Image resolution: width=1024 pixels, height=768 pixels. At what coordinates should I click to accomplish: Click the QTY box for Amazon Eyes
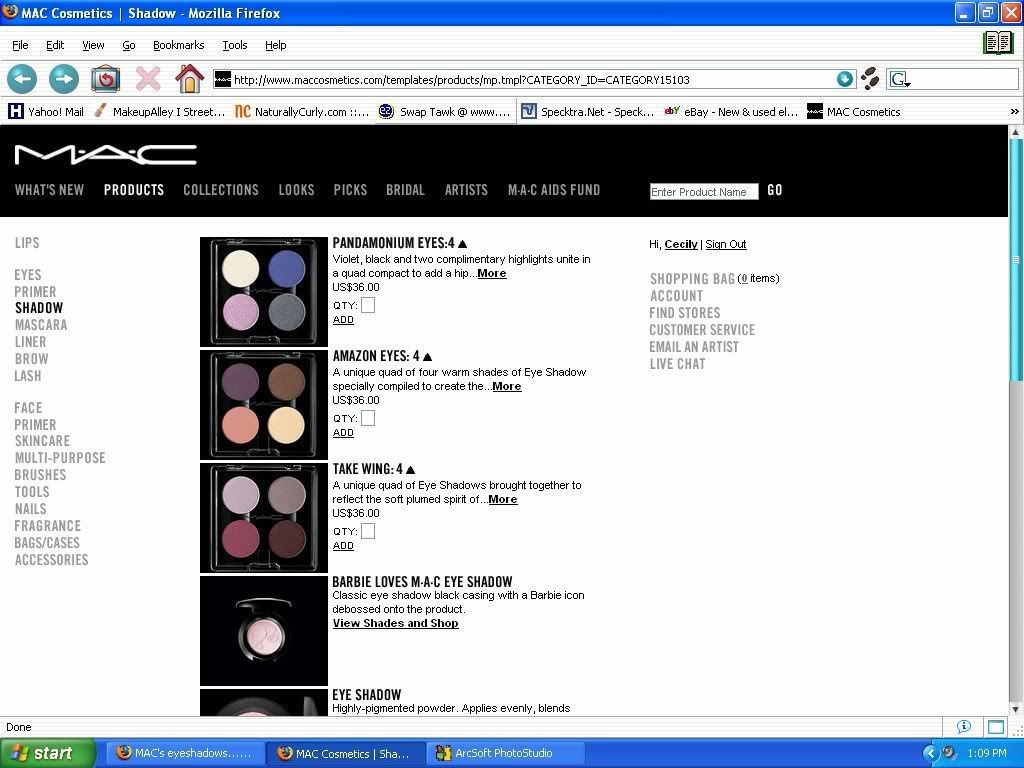(x=368, y=418)
